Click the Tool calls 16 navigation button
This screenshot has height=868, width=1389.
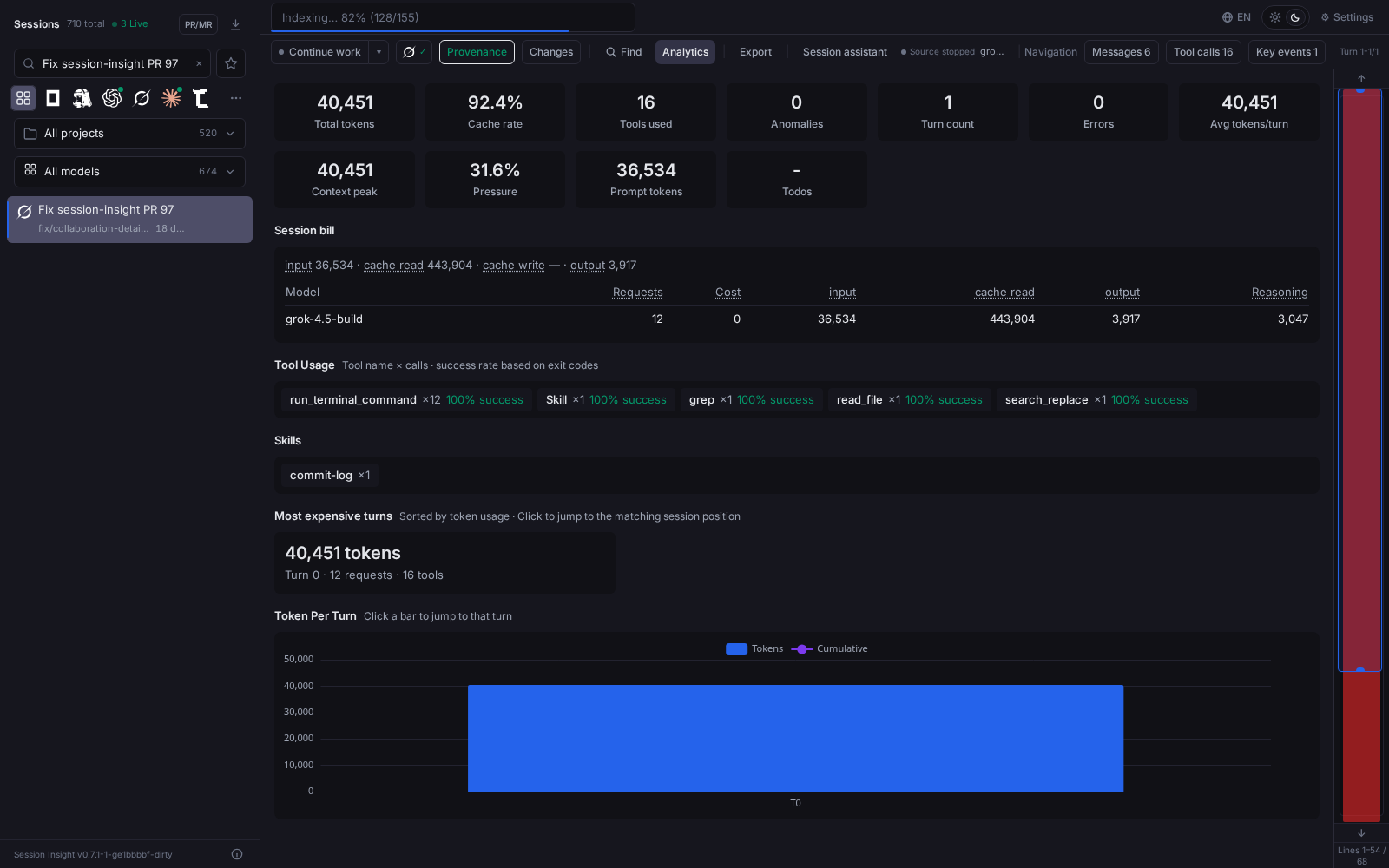click(x=1203, y=52)
